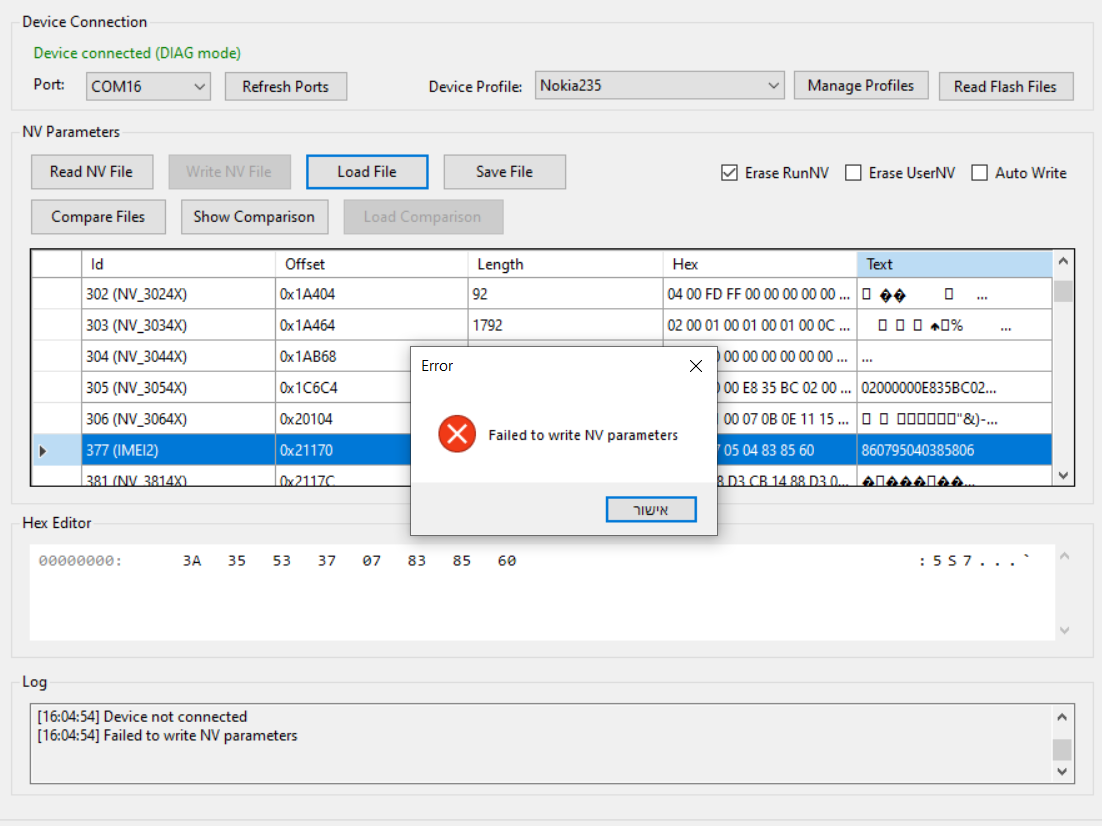Click the row selector arrow for IMEI2
This screenshot has height=826, width=1102.
pyautogui.click(x=43, y=451)
